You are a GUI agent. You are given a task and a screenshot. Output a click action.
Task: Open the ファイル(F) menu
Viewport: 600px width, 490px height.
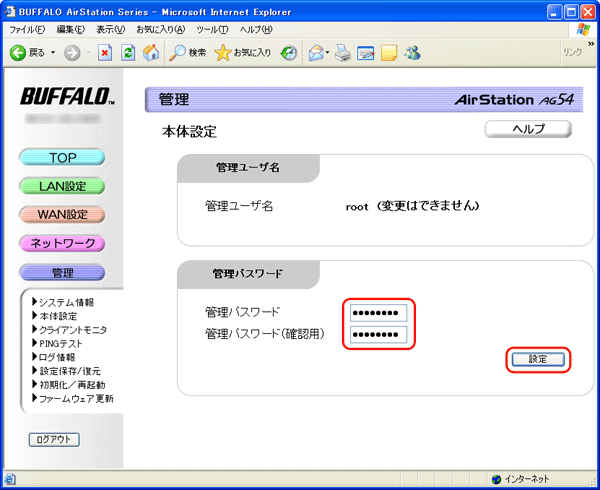[26, 30]
